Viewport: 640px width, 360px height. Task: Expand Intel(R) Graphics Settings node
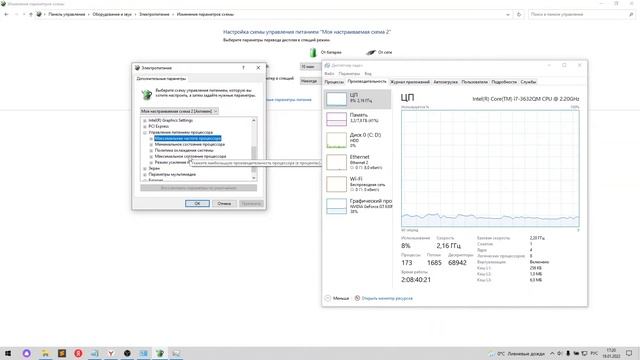pos(145,121)
